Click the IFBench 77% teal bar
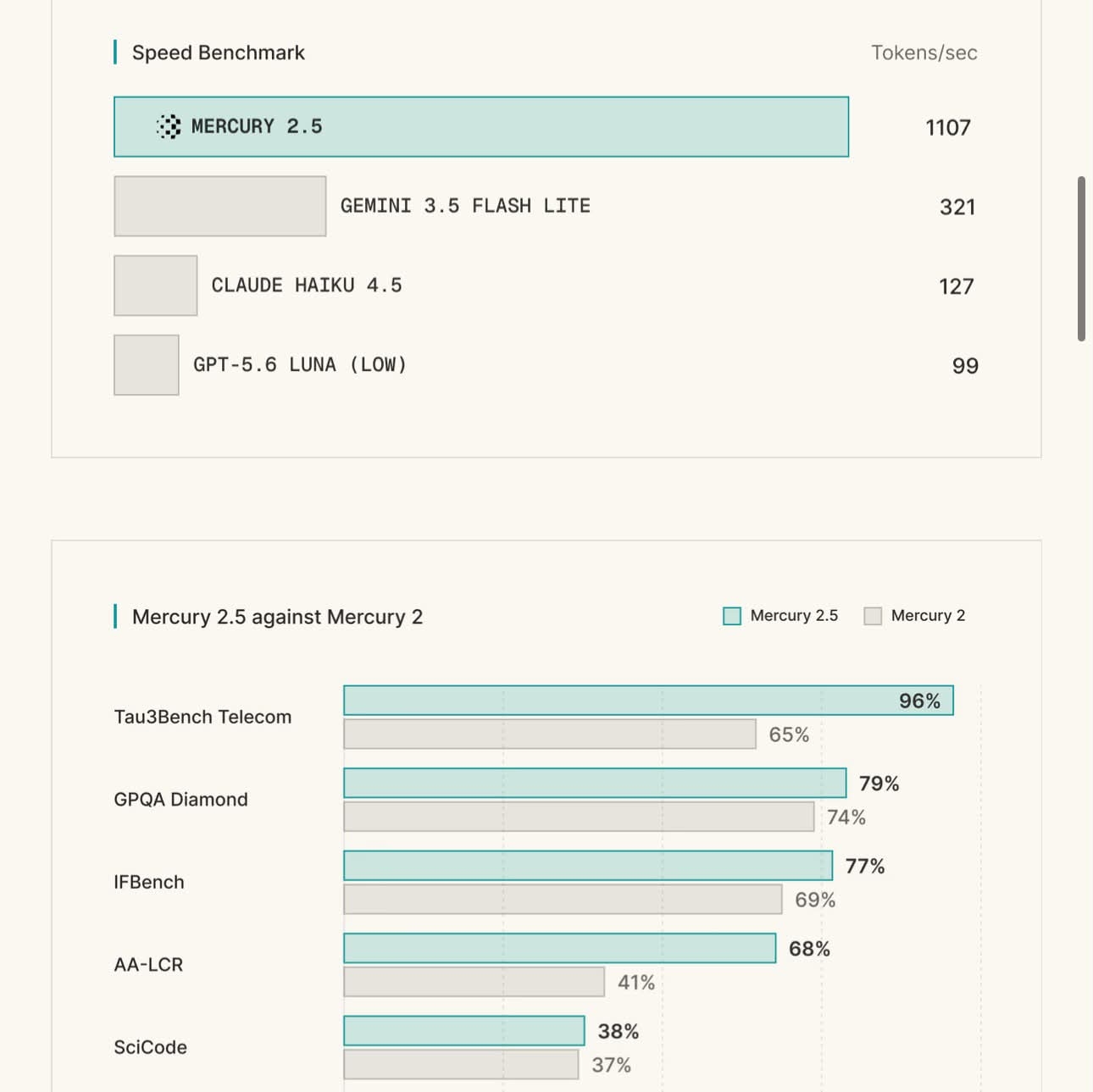This screenshot has width=1093, height=1092. coord(588,866)
